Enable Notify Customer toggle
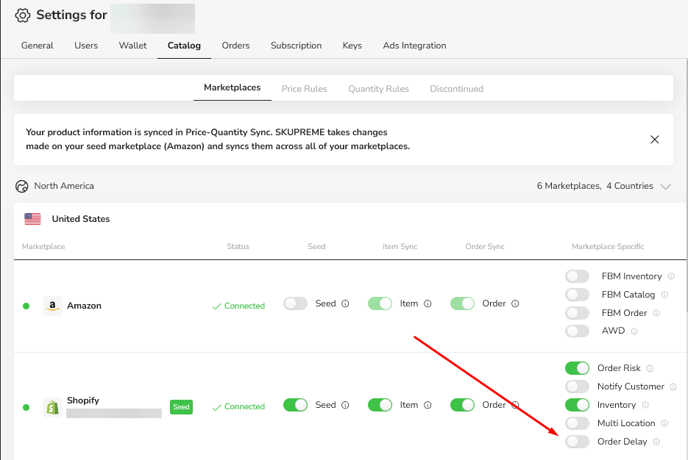Viewport: 688px width, 460px height. [577, 386]
